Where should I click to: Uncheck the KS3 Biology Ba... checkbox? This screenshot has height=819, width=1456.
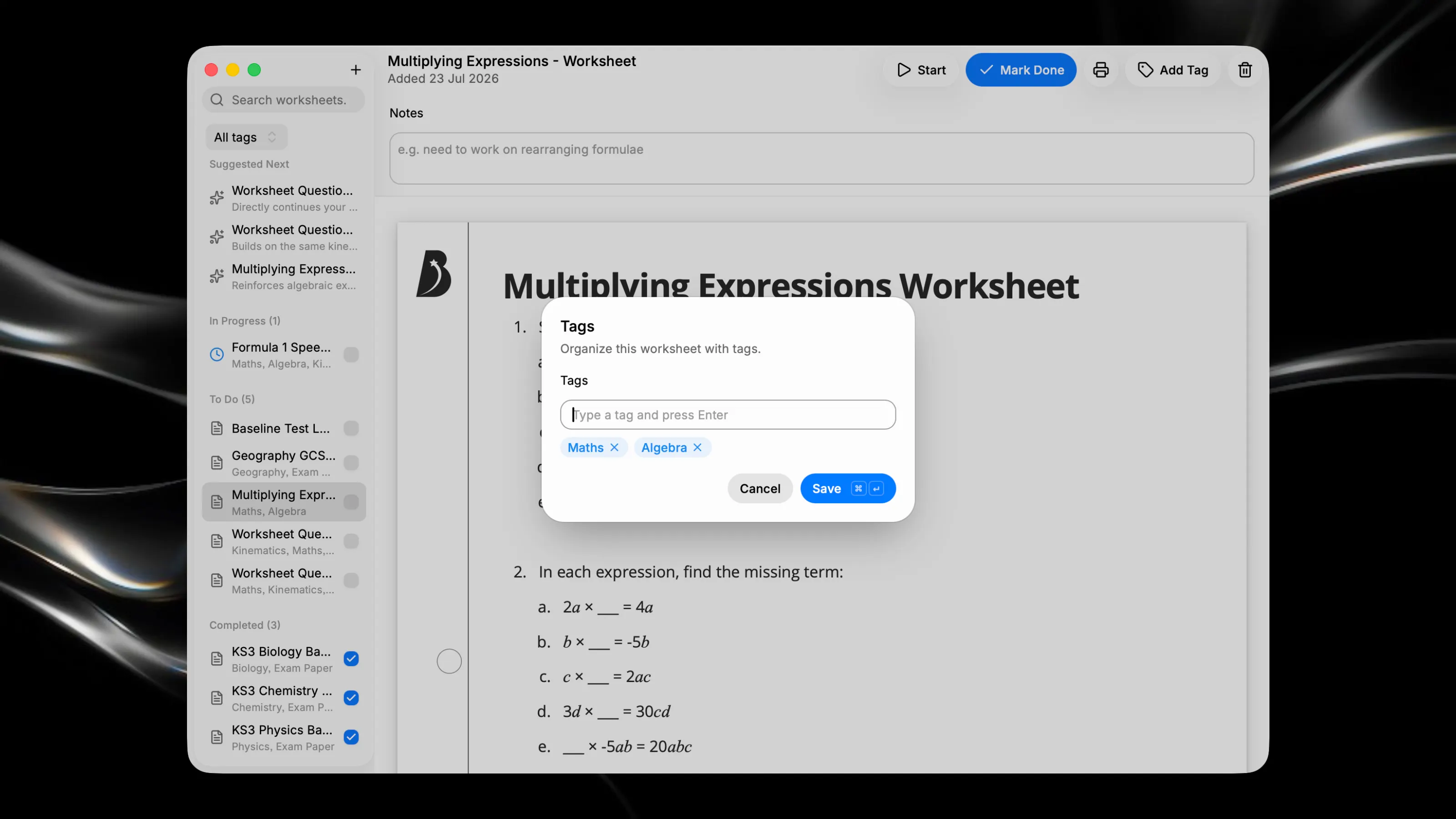click(x=351, y=659)
